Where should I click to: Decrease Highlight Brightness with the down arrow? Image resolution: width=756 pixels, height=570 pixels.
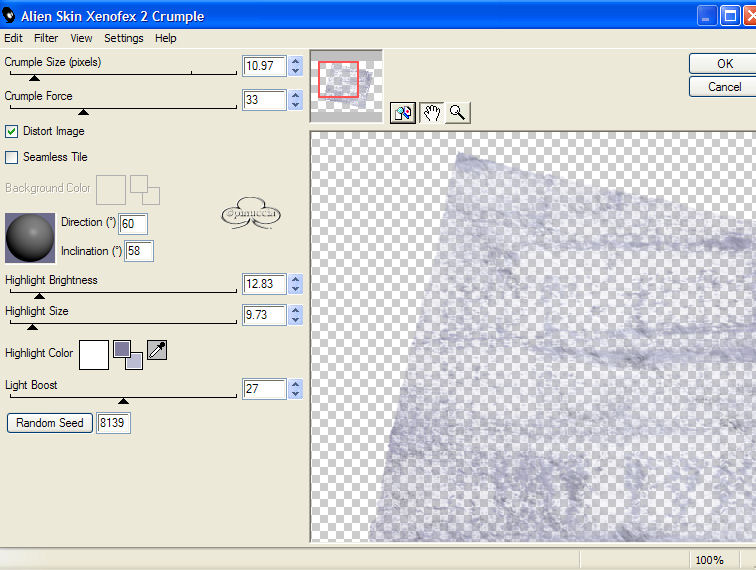296,288
